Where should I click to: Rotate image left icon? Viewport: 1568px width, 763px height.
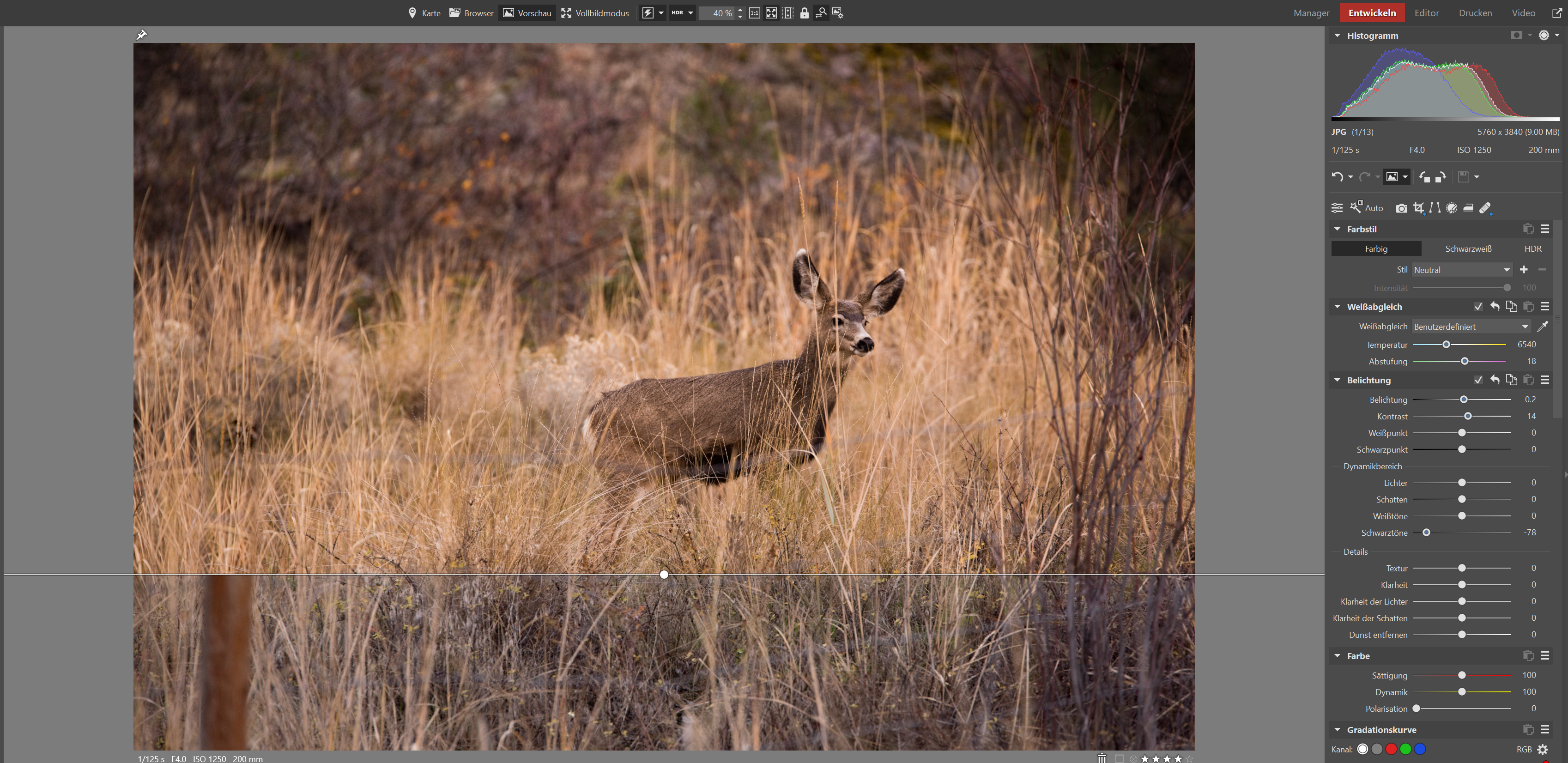coord(1424,177)
